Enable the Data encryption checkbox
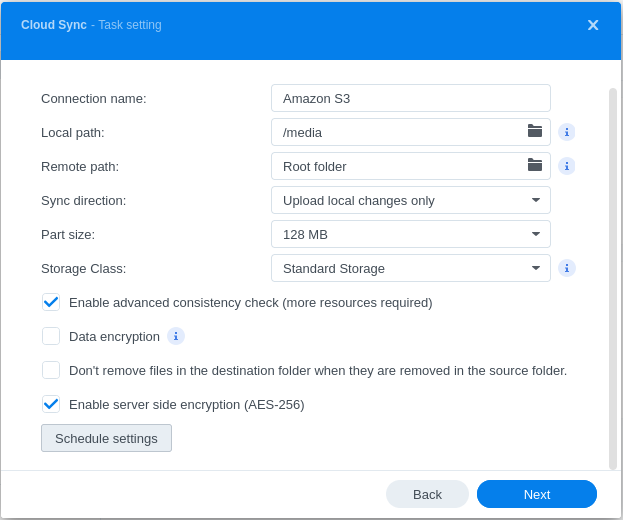The image size is (623, 520). (51, 336)
